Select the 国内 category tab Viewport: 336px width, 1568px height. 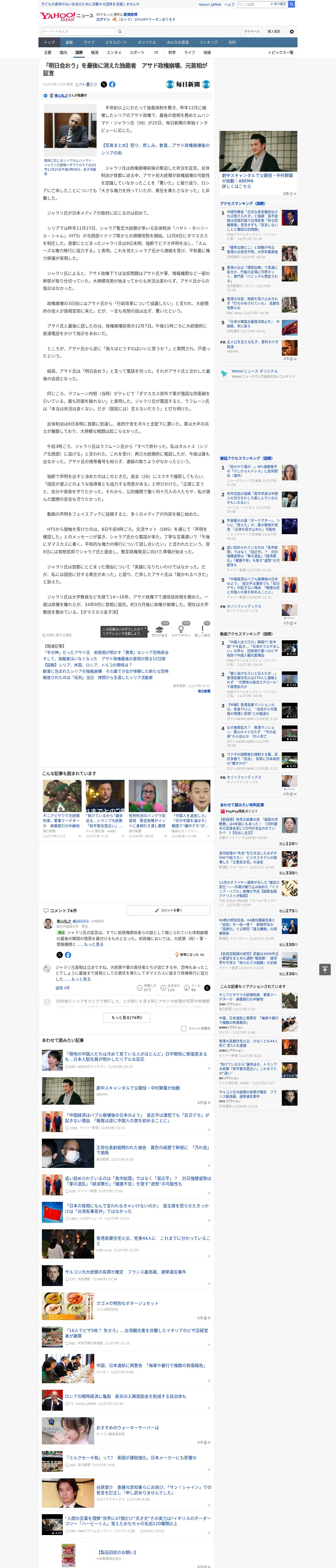63,52
